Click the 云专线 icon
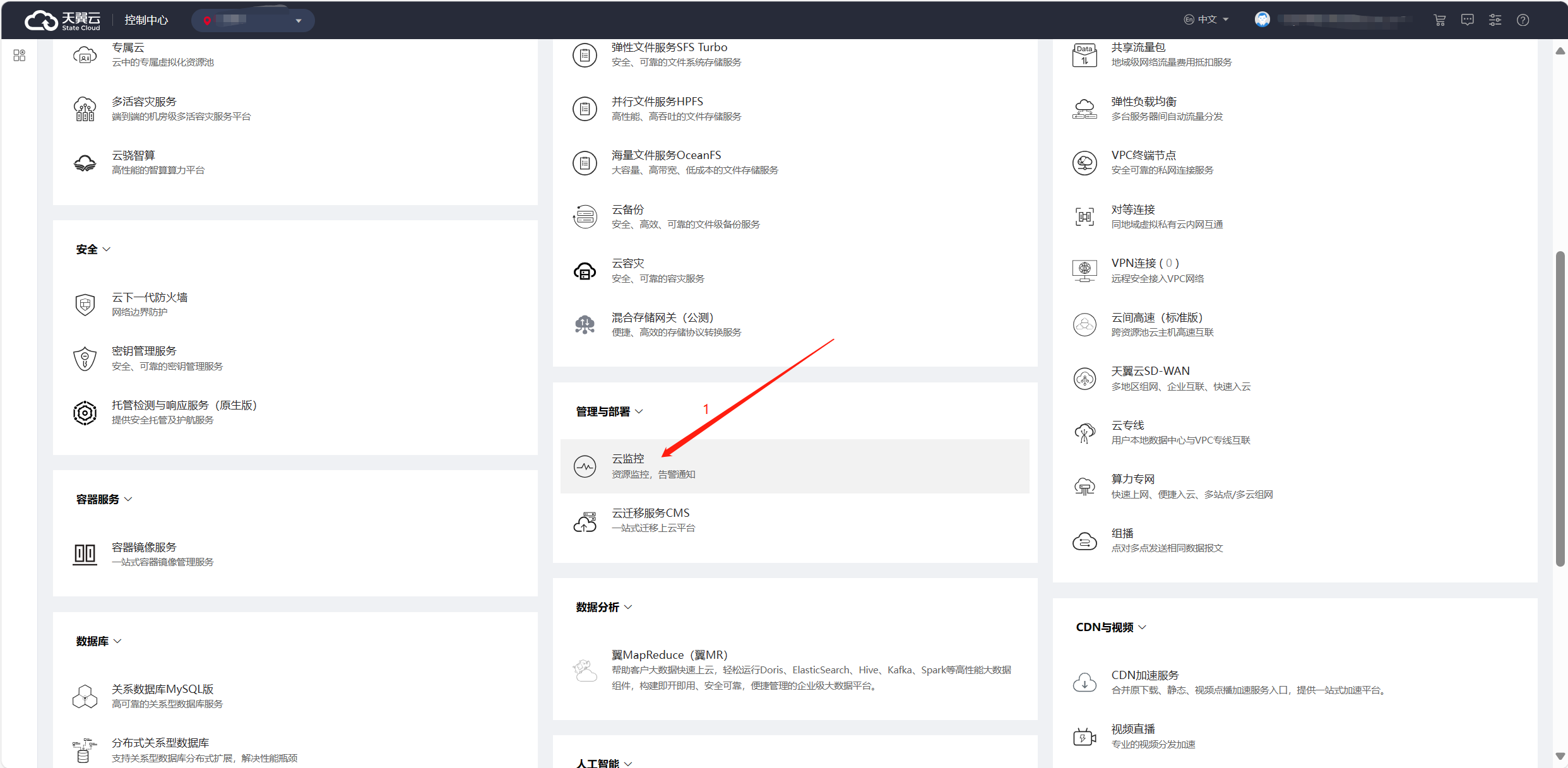The image size is (1568, 768). click(1085, 433)
